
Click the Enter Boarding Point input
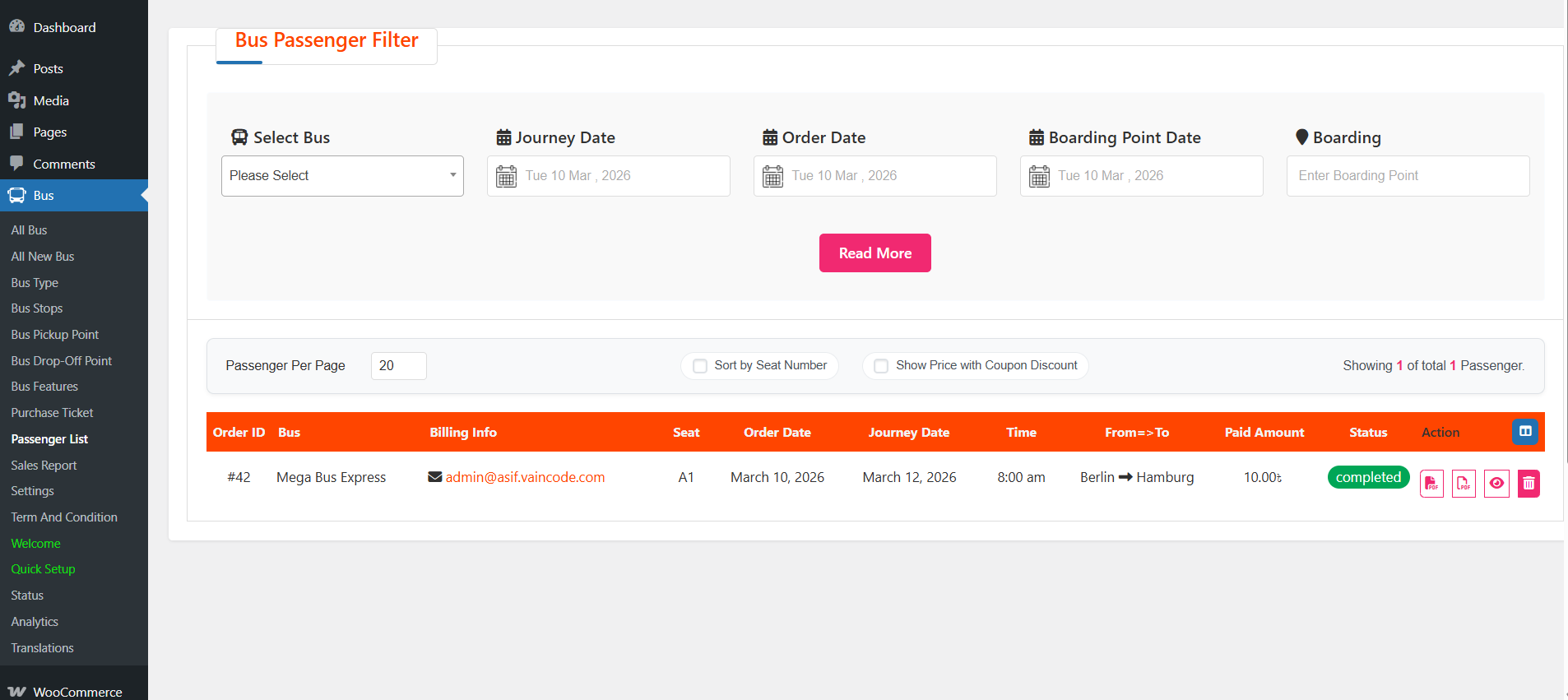click(1407, 176)
